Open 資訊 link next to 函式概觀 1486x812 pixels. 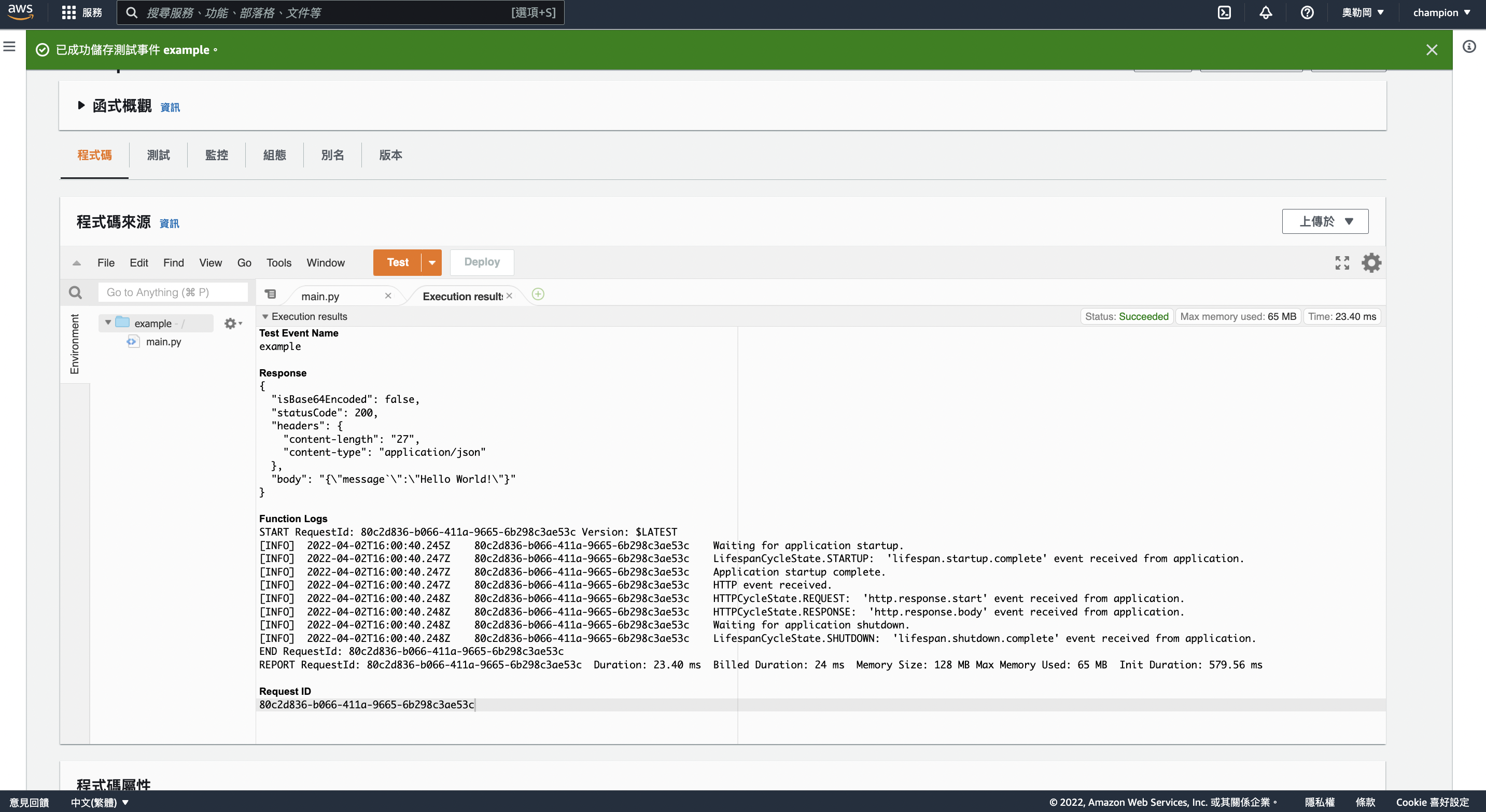[x=170, y=107]
